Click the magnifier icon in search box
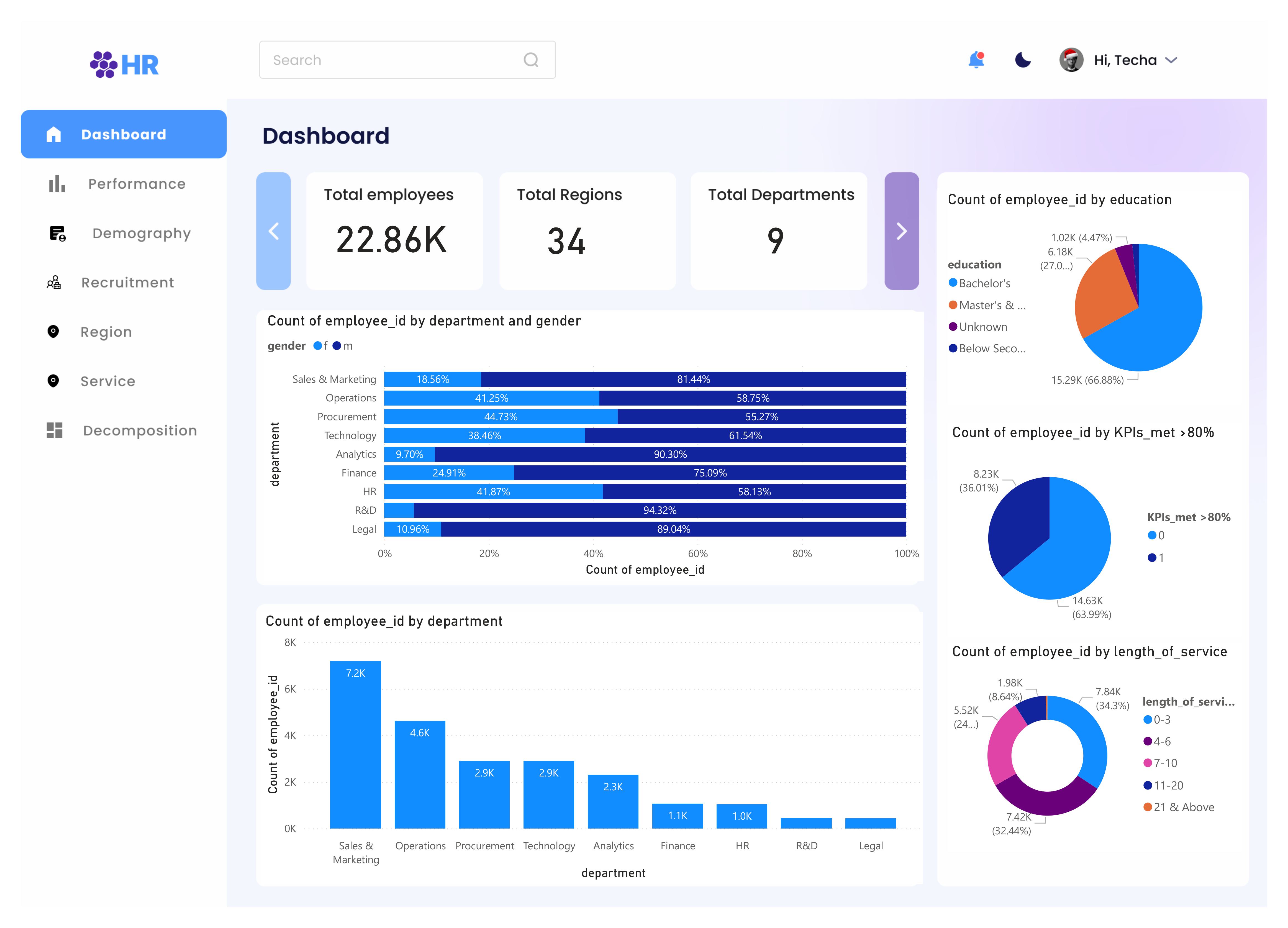The height and width of the screenshot is (928, 1288). coord(530,60)
